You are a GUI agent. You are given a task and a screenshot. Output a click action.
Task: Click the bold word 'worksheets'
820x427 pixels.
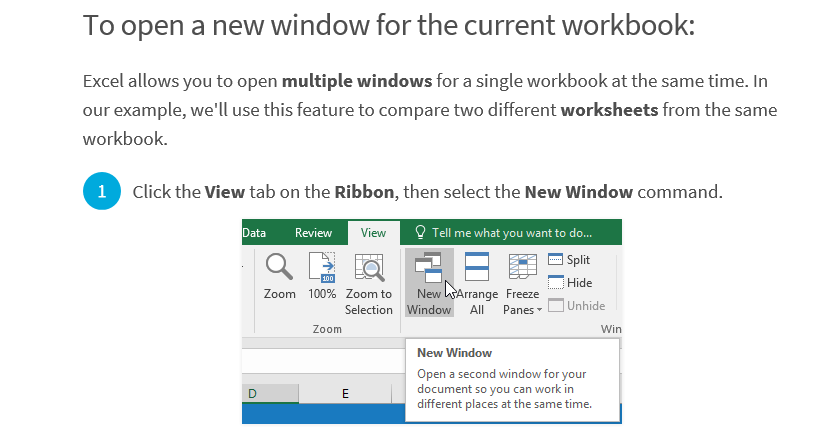tap(609, 110)
